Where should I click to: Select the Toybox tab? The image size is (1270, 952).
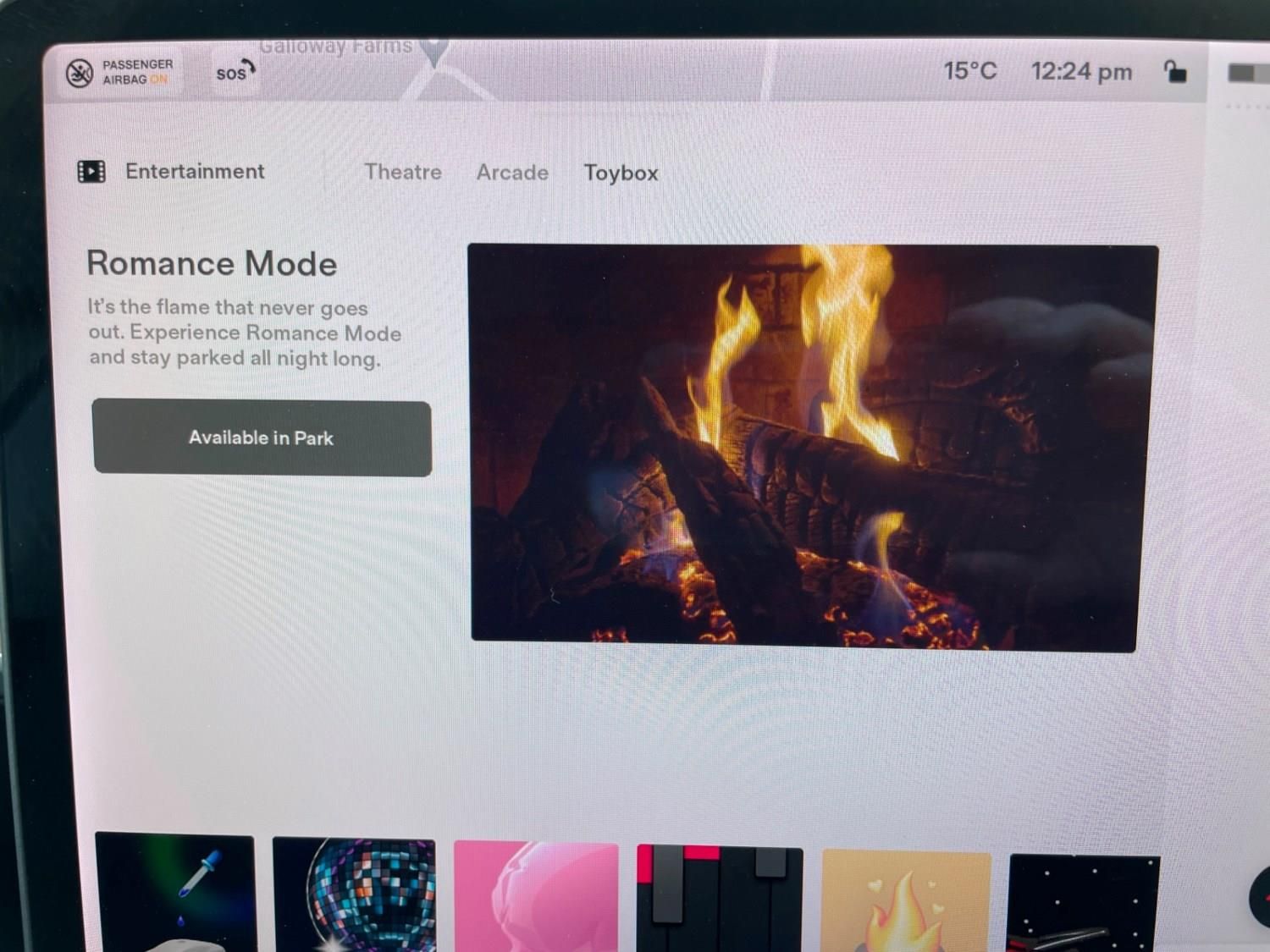[621, 173]
